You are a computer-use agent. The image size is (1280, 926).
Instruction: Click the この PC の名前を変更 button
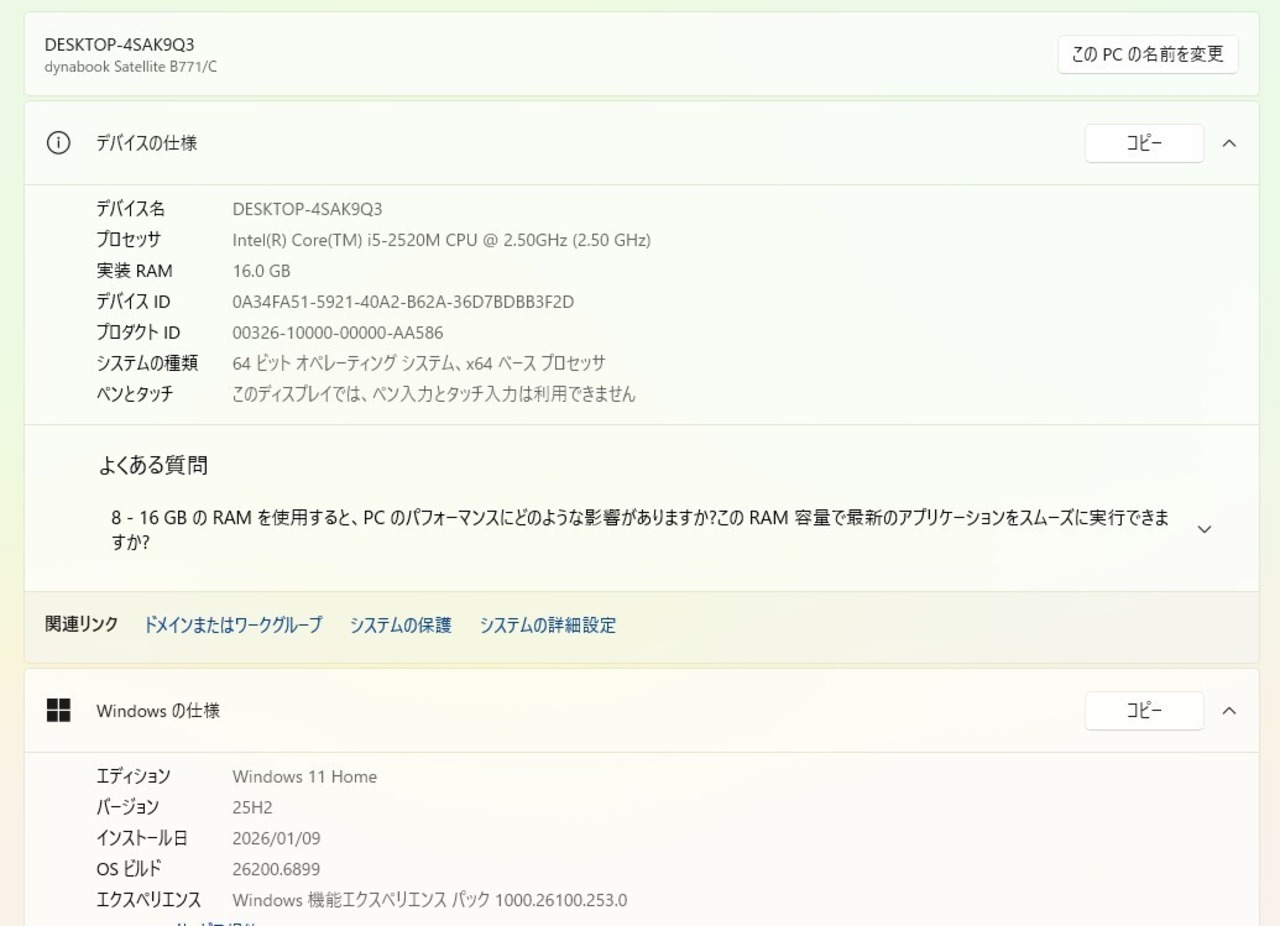pyautogui.click(x=1147, y=55)
